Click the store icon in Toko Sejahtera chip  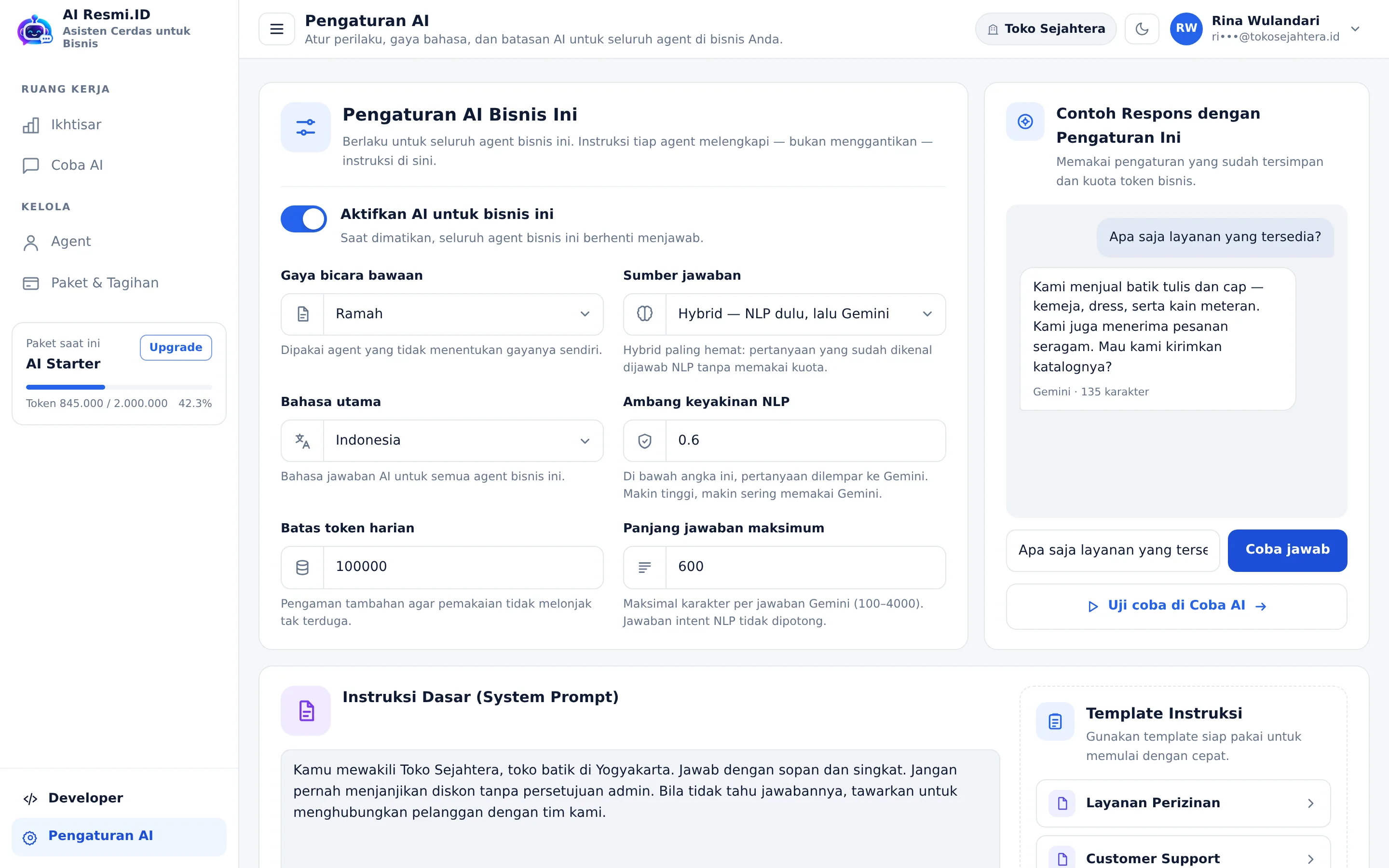993,29
